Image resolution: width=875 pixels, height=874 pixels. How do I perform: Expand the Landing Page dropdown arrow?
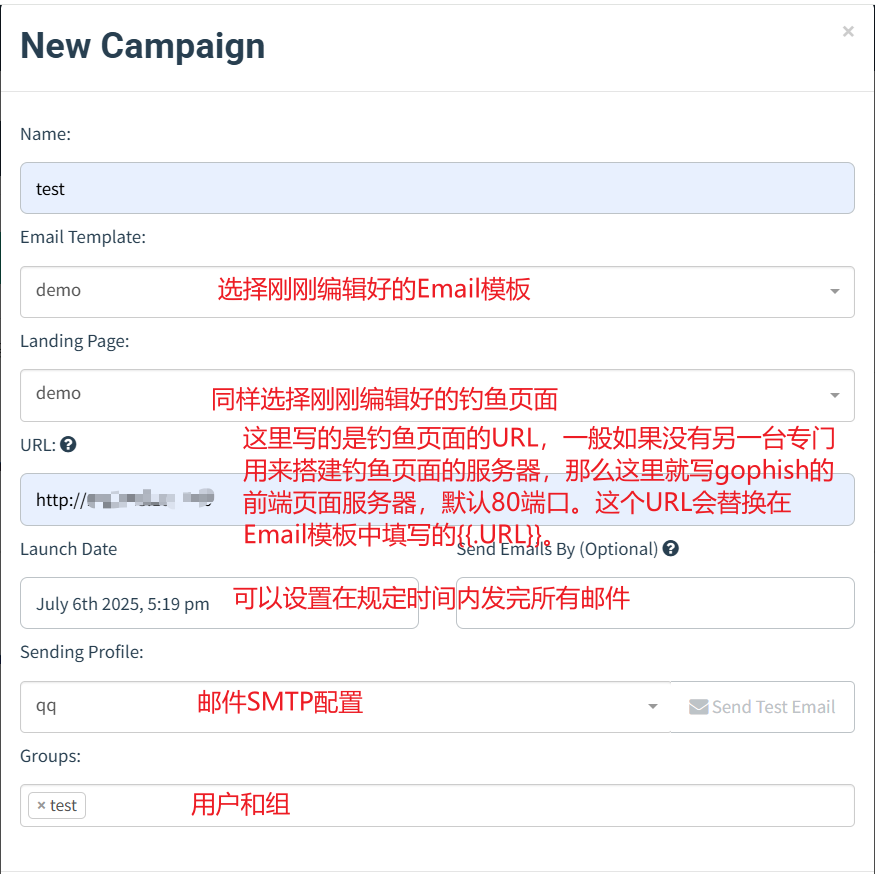(x=834, y=395)
